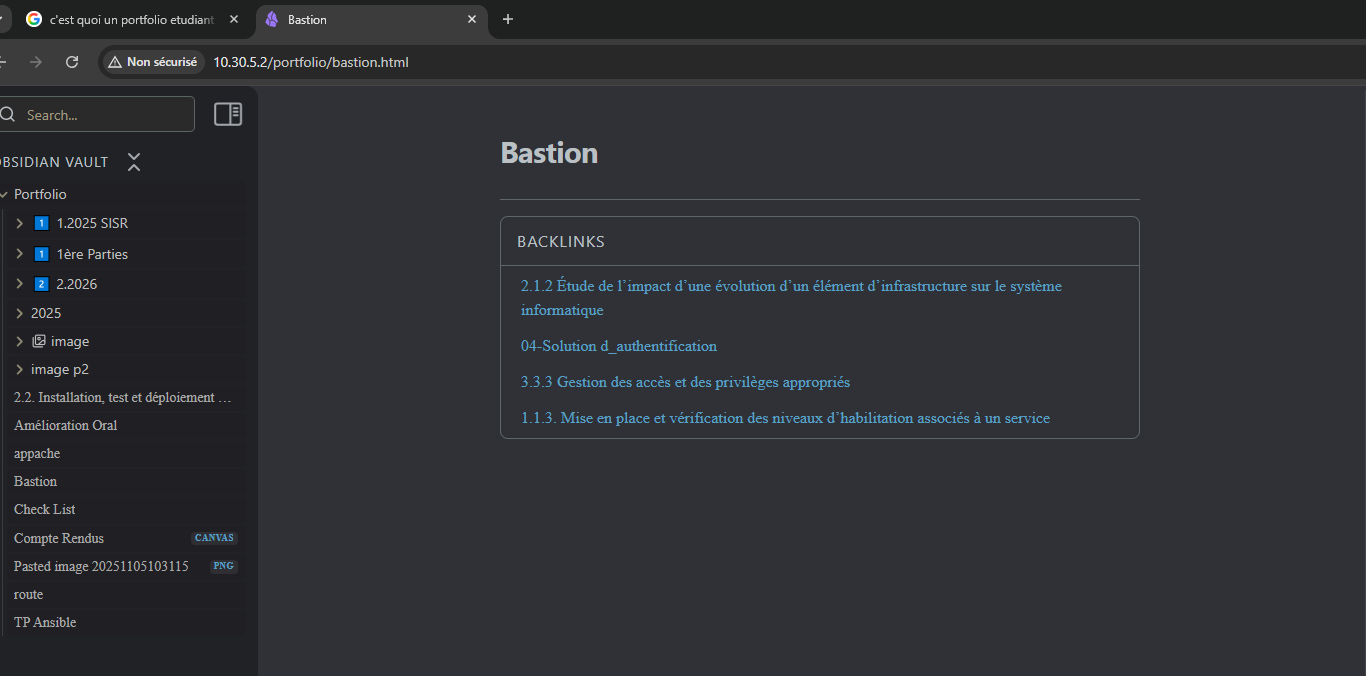
Task: Toggle the sidebar layout icon
Action: click(x=228, y=115)
